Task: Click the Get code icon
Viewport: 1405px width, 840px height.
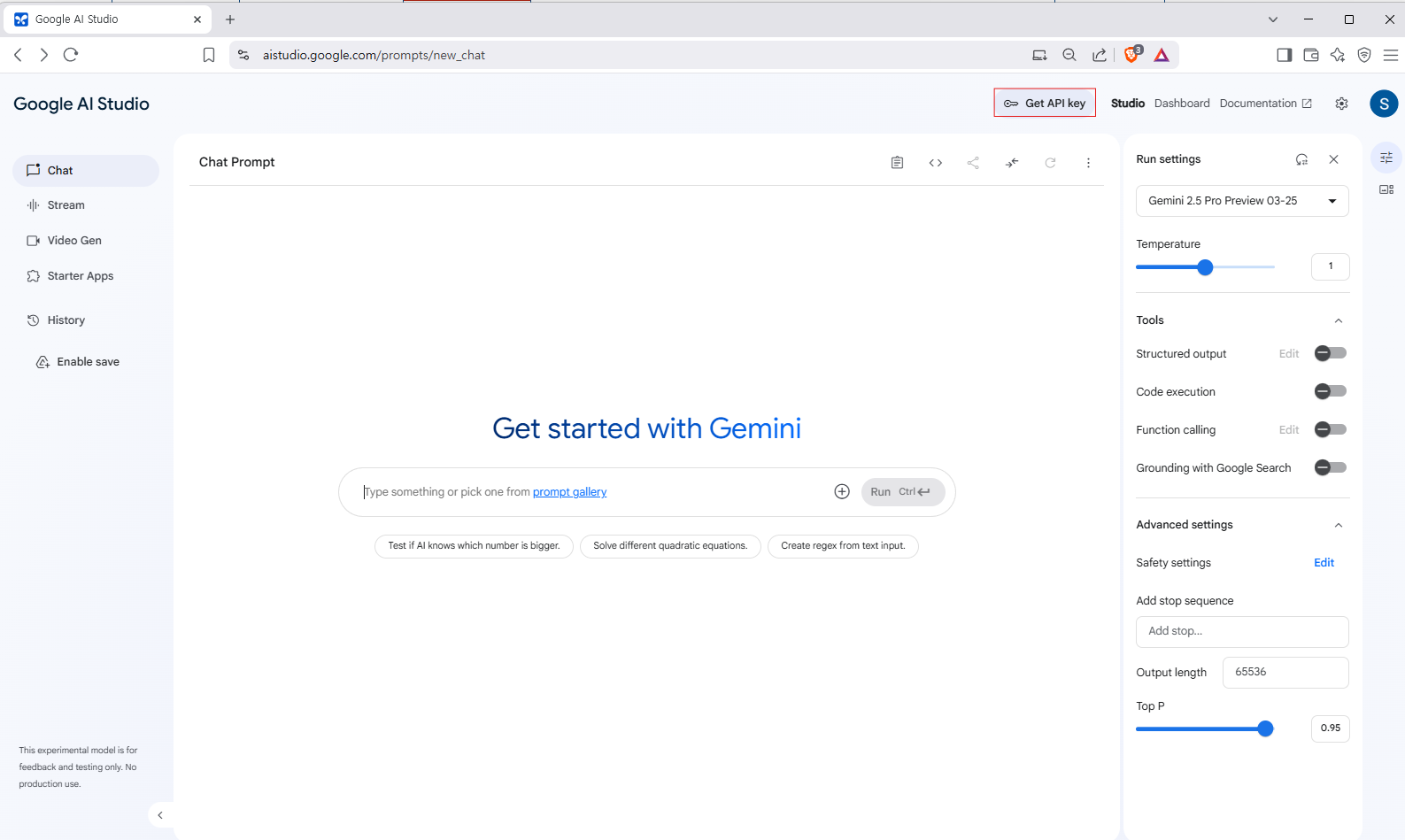Action: pyautogui.click(x=935, y=163)
